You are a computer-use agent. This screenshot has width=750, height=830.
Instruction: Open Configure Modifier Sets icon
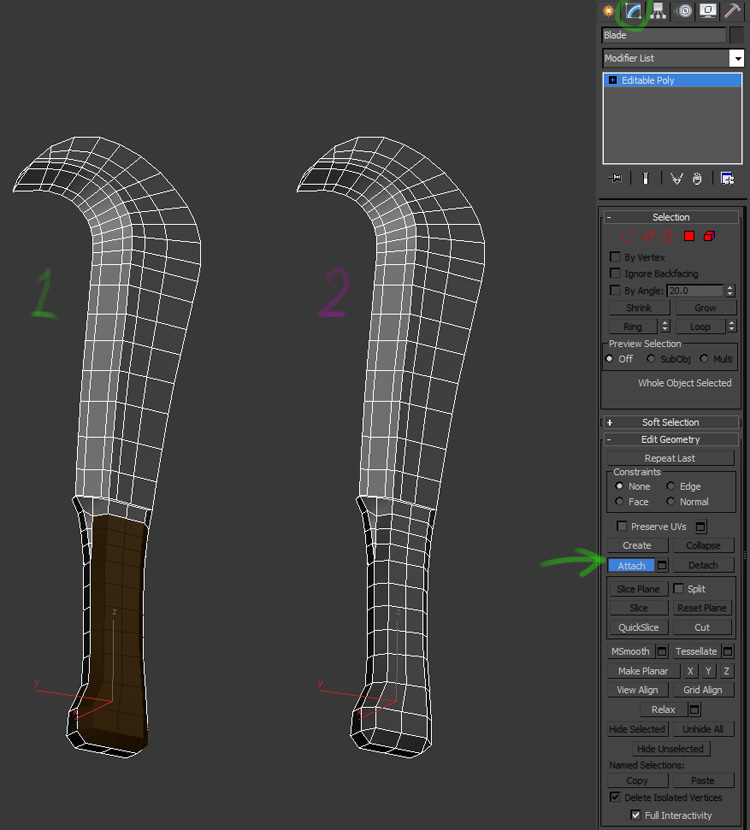(x=727, y=178)
